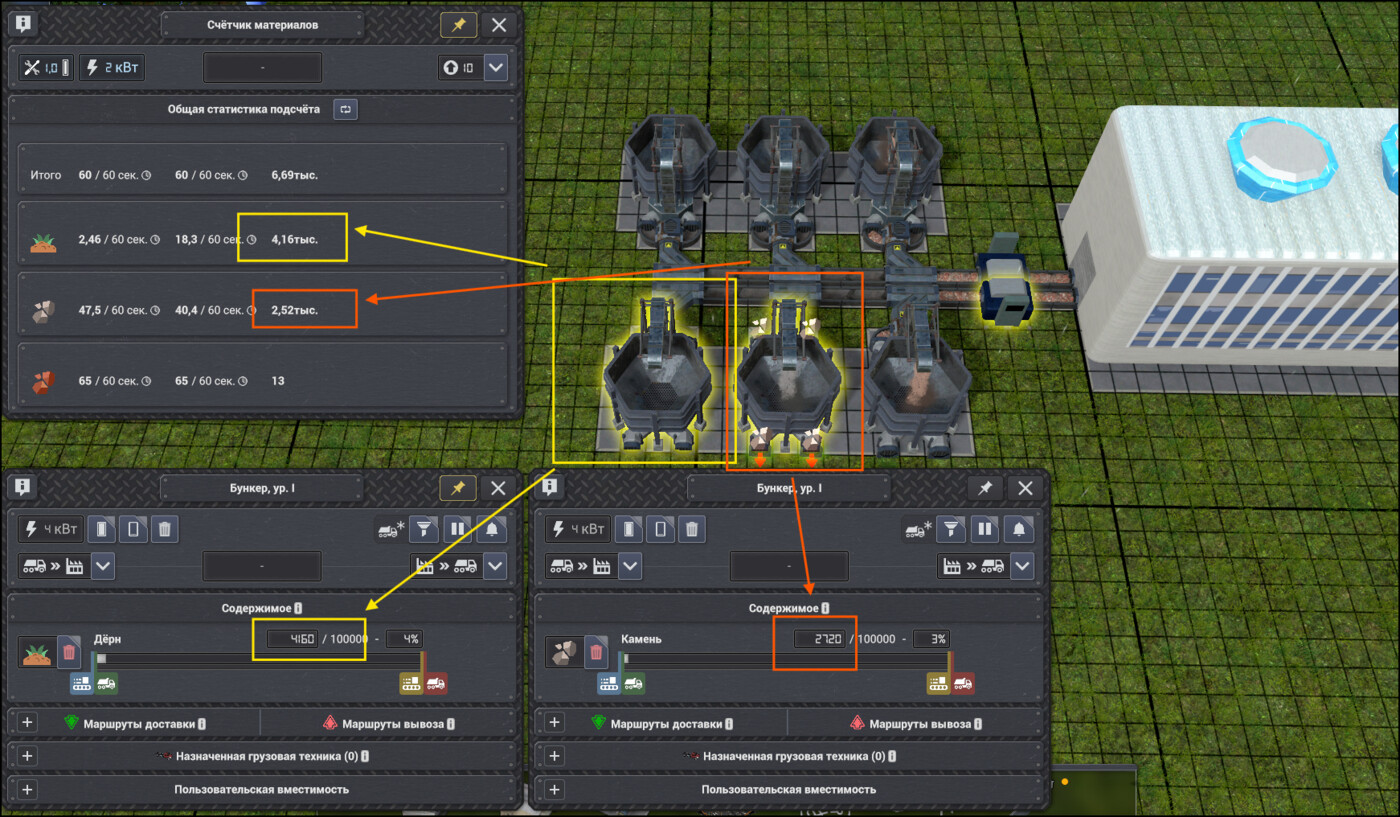Click the copy-settings icon in Камень bunker

click(627, 529)
